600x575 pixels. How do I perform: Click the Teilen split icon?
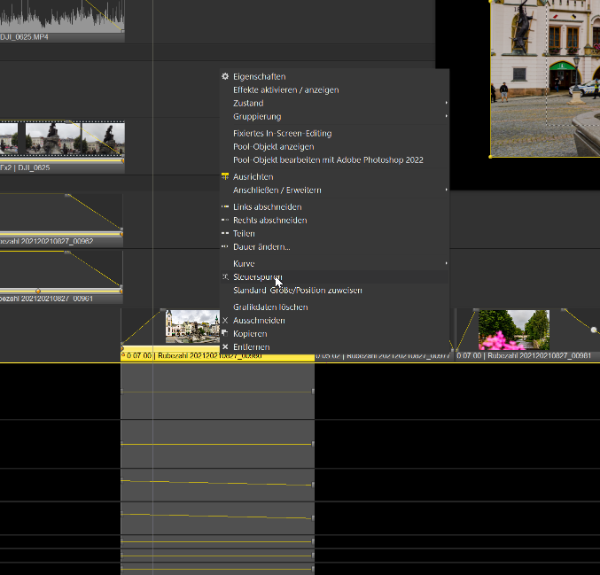tap(225, 233)
